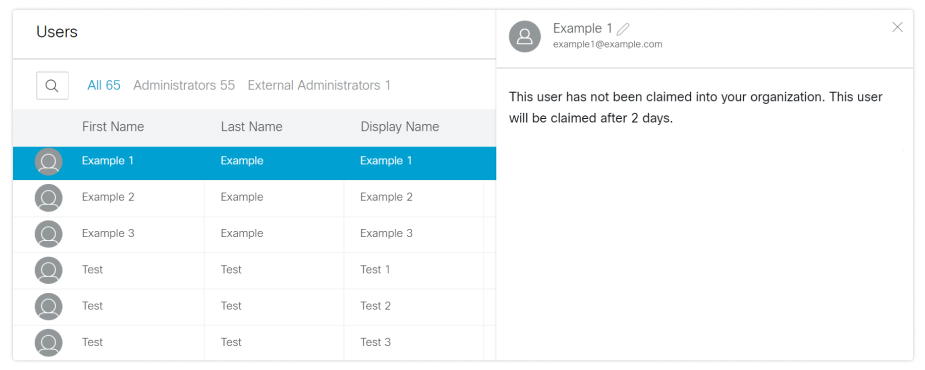The image size is (925, 370).
Task: Switch to the All 65 filter
Action: tap(104, 86)
